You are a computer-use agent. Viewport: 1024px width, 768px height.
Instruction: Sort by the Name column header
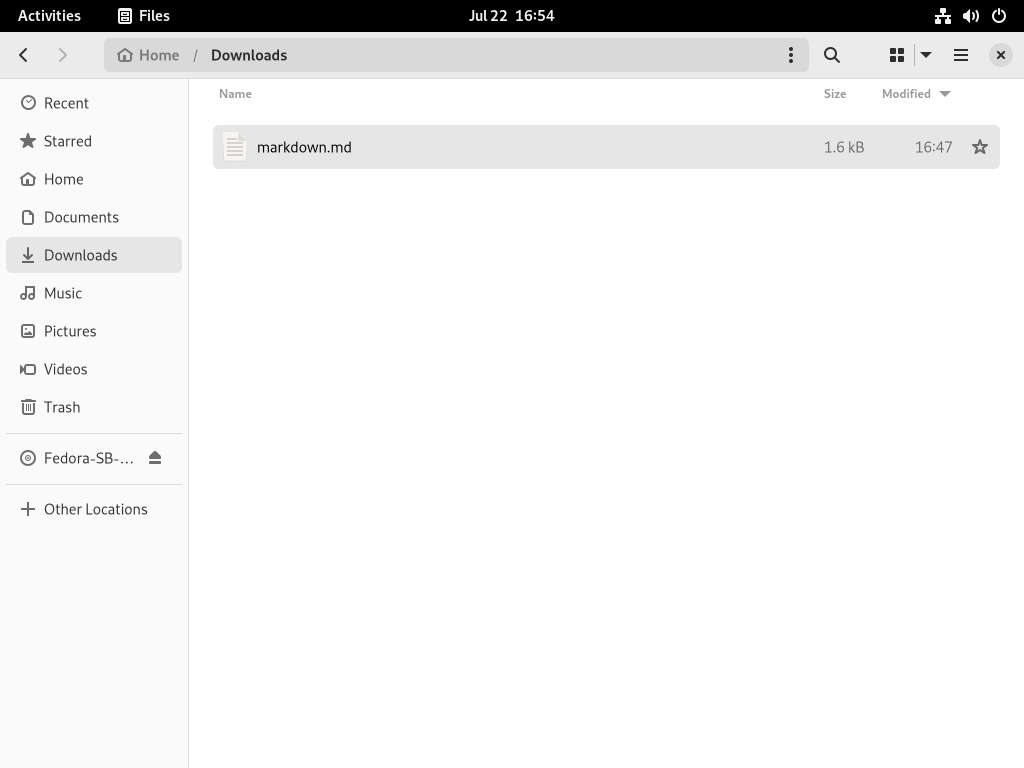click(235, 93)
